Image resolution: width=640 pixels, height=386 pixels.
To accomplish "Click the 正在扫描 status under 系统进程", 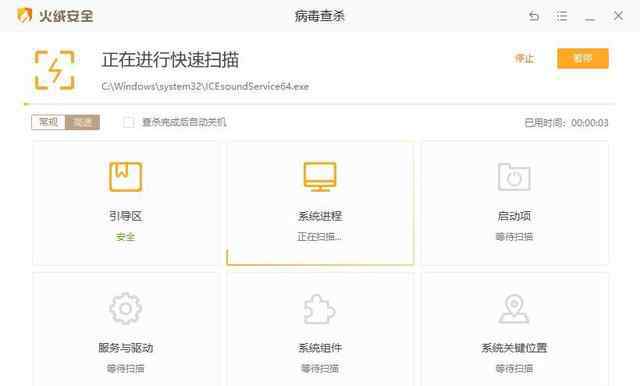I will click(319, 237).
